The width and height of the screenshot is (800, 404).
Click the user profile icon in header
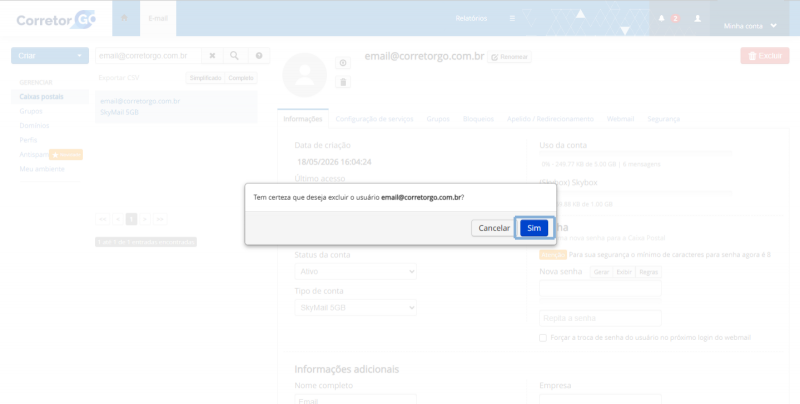pos(697,18)
